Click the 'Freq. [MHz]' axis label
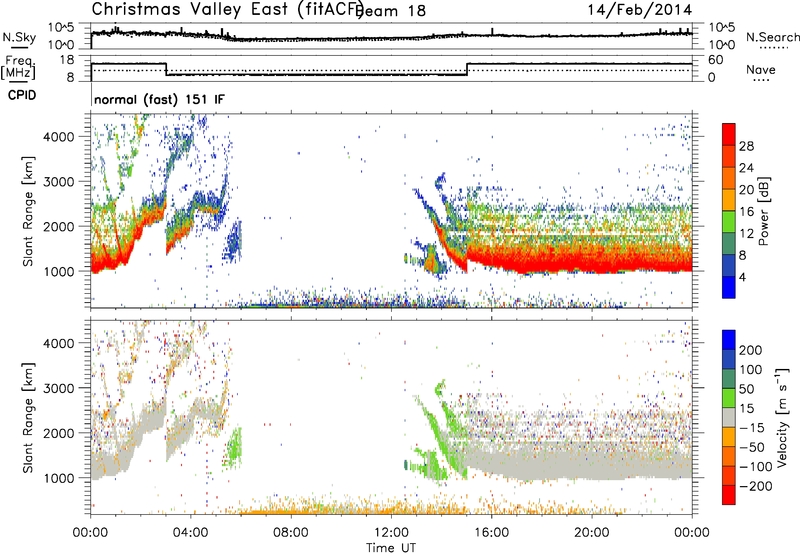This screenshot has height=554, width=800. coord(18,68)
